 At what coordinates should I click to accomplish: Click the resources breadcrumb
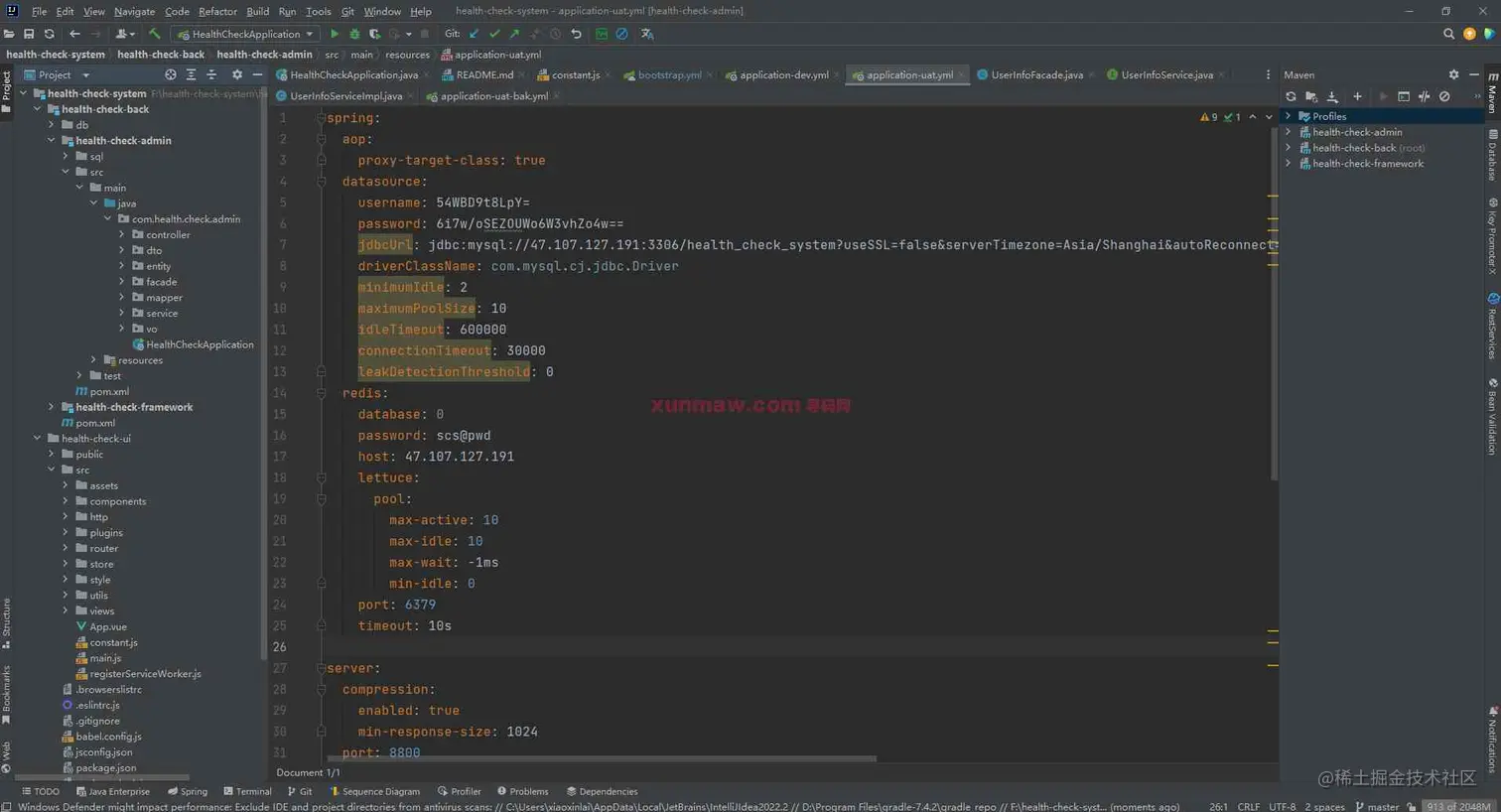point(408,55)
